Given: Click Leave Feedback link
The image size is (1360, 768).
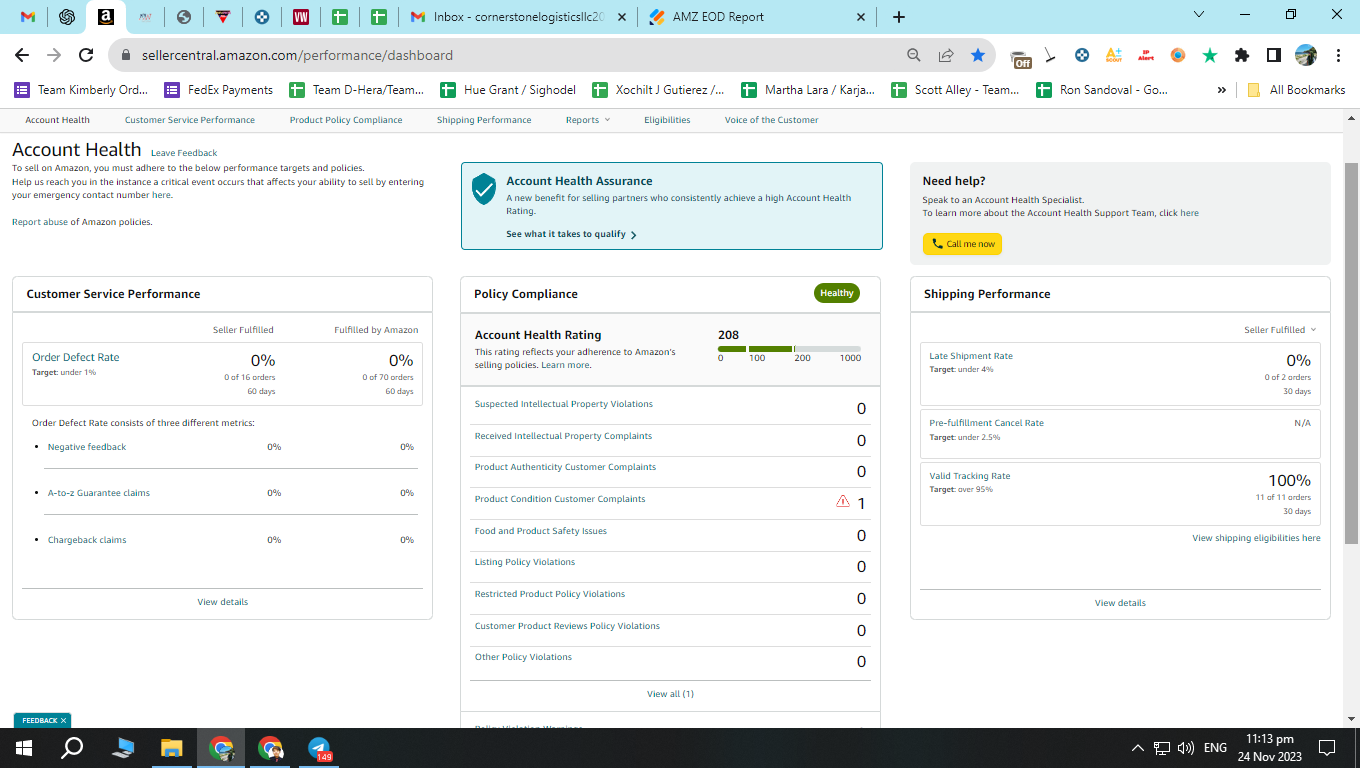Looking at the screenshot, I should click(184, 153).
